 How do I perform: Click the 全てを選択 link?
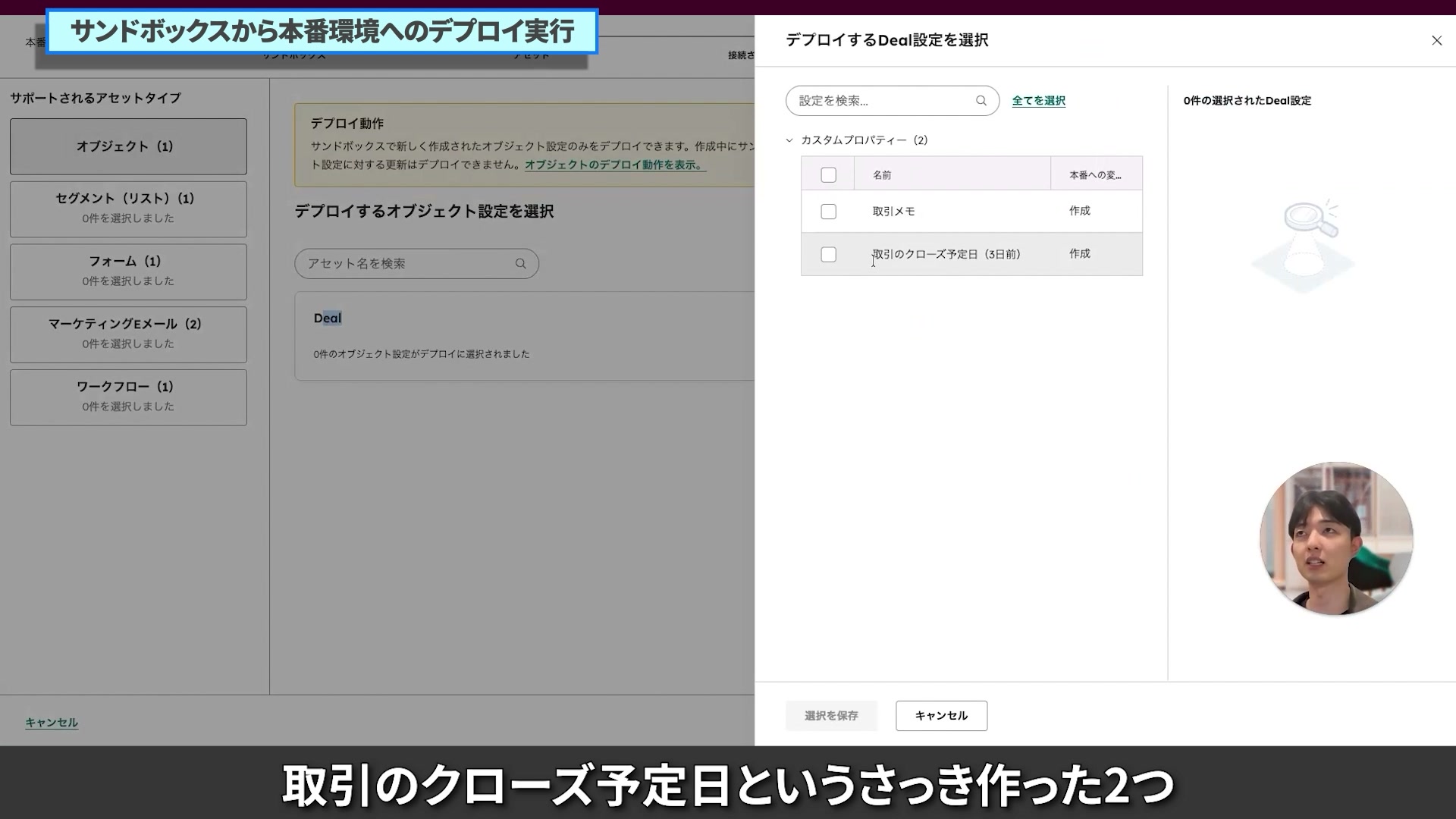[x=1038, y=100]
